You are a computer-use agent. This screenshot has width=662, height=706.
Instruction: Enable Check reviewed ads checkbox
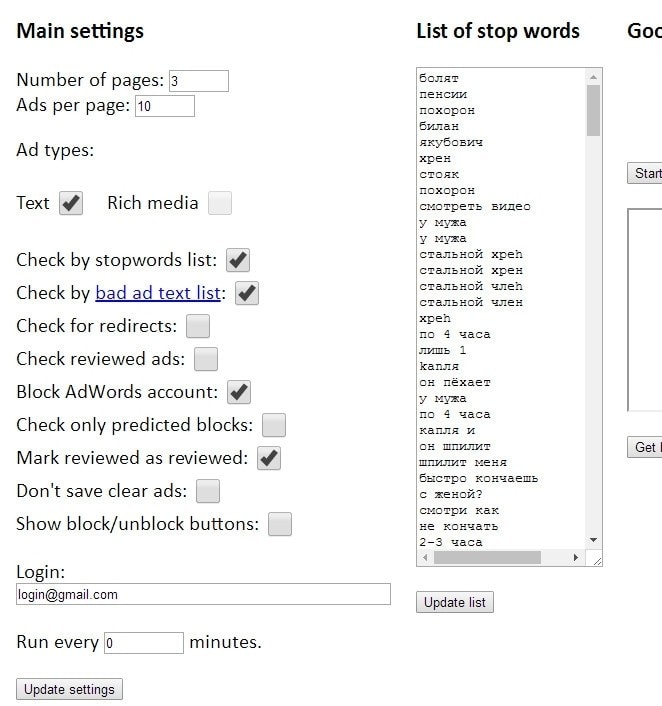(x=206, y=359)
